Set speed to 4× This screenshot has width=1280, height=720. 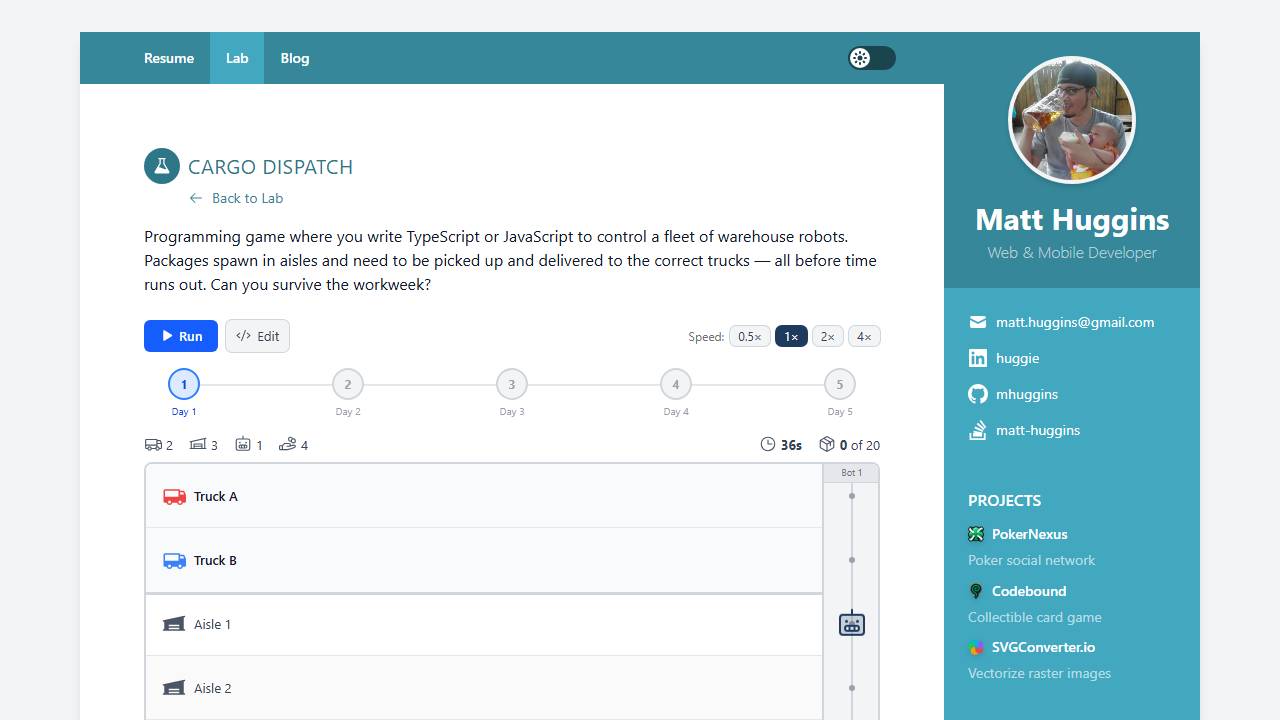tap(864, 336)
